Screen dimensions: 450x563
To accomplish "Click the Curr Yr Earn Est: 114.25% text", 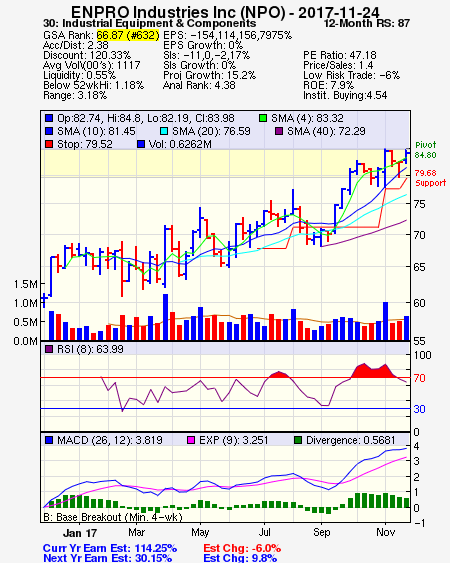I will pos(110,548).
